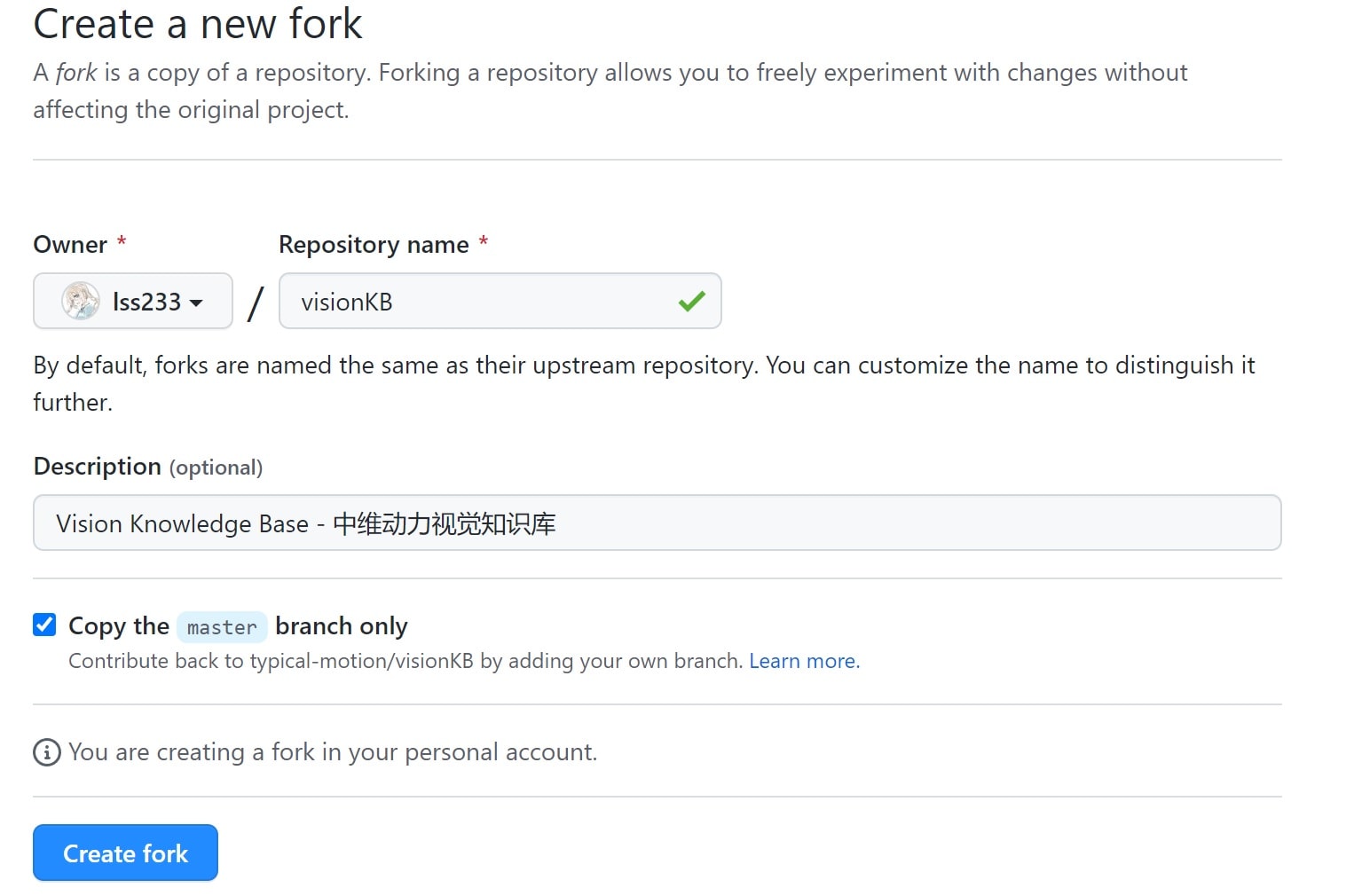Click the Create a new fork heading
Screen dimensions: 1362x896
tap(197, 24)
